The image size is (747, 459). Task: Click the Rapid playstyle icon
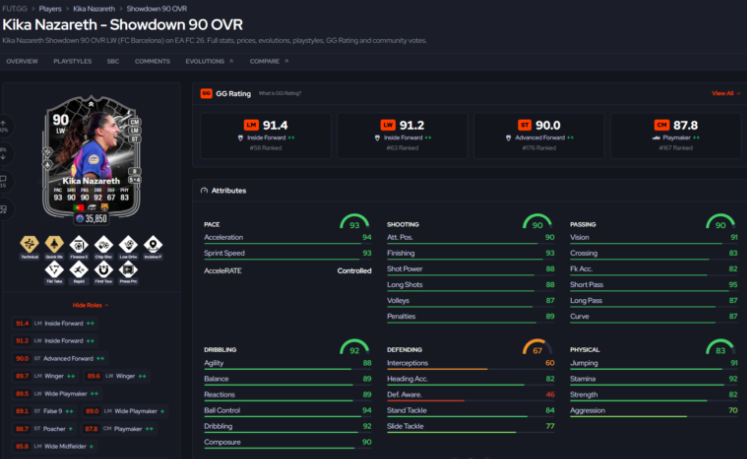pyautogui.click(x=79, y=270)
